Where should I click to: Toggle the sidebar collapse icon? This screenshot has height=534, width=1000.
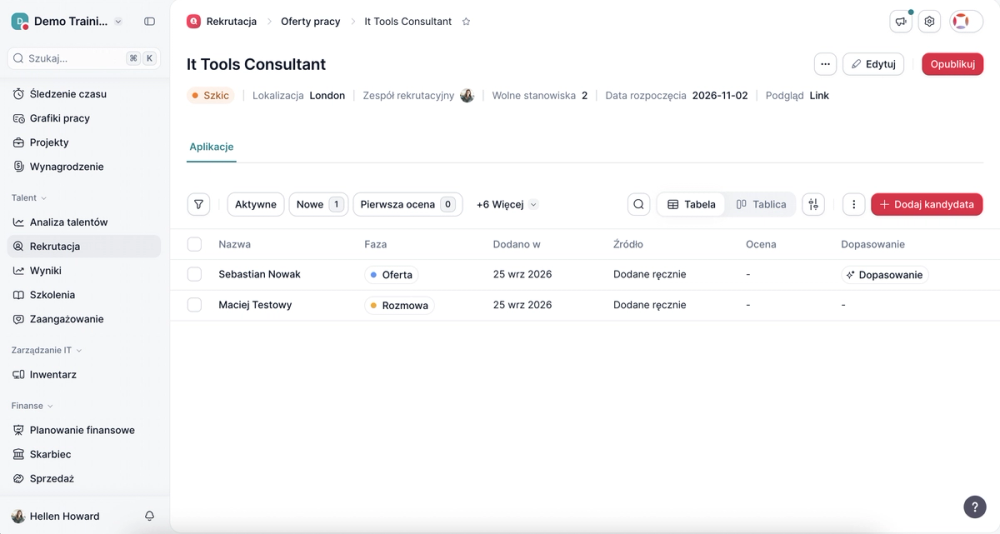point(149,21)
